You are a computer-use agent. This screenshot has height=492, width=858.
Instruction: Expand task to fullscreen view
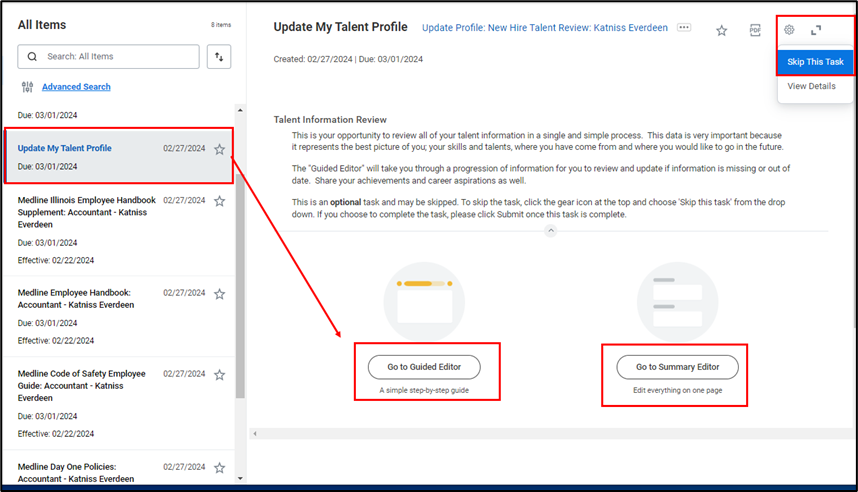click(x=816, y=30)
